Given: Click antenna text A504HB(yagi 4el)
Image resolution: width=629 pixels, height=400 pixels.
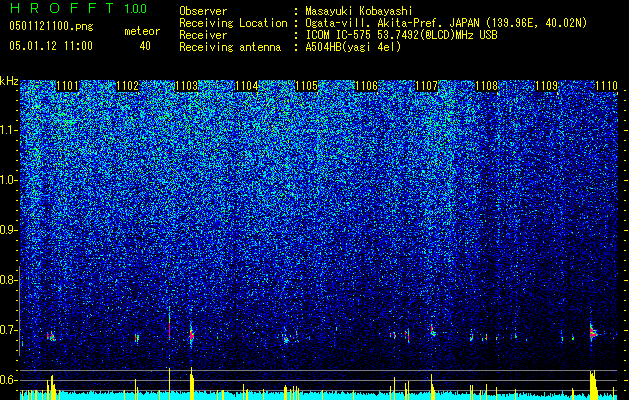Looking at the screenshot, I should [353, 47].
